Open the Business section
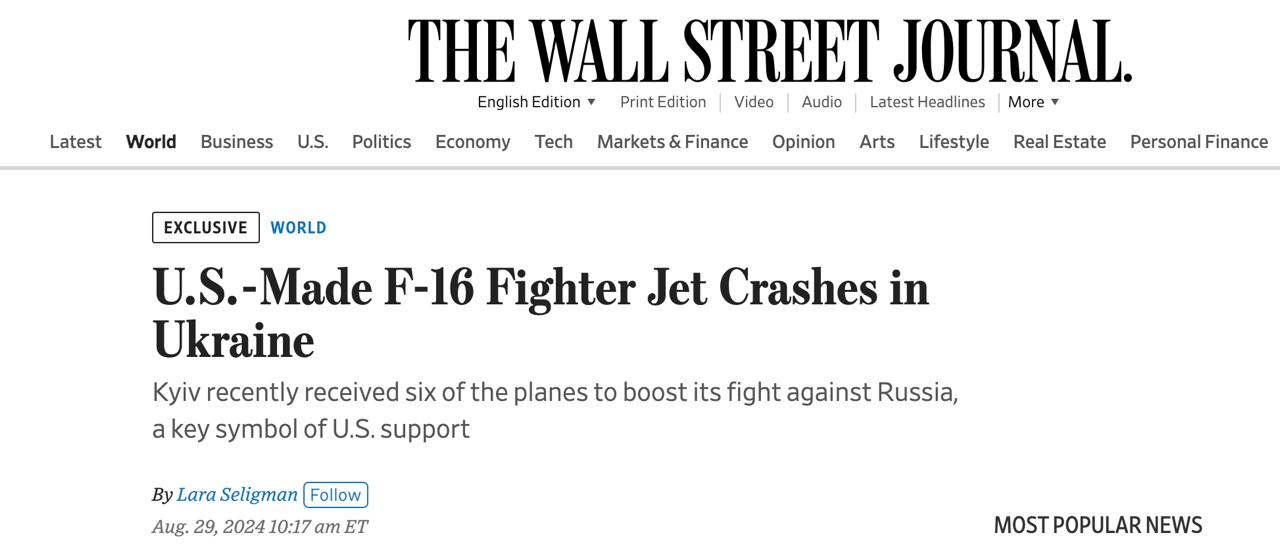The height and width of the screenshot is (547, 1280). tap(236, 142)
